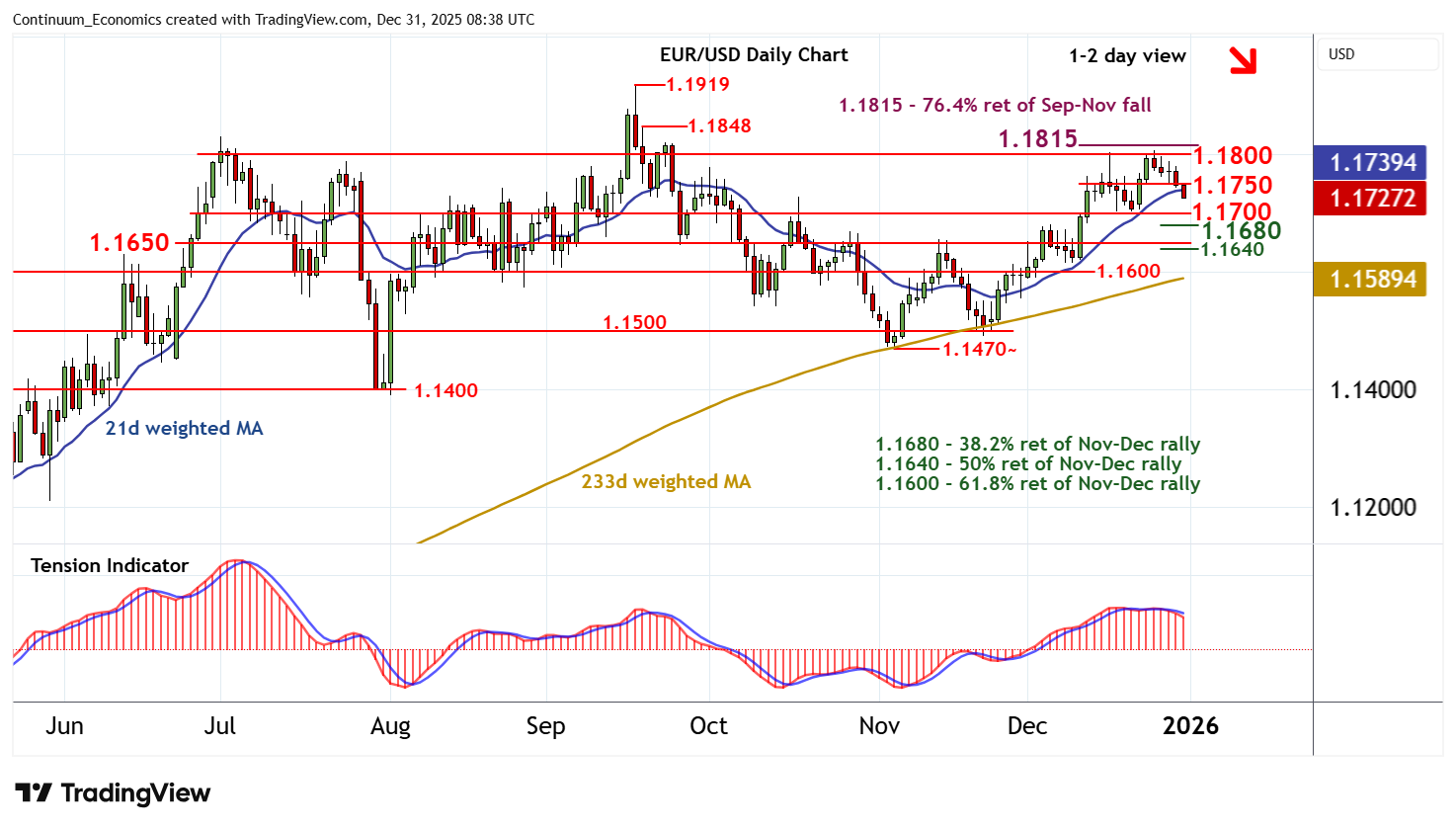Click the 1.1400 support level label
Image resolution: width=1456 pixels, height=830 pixels.
click(445, 391)
